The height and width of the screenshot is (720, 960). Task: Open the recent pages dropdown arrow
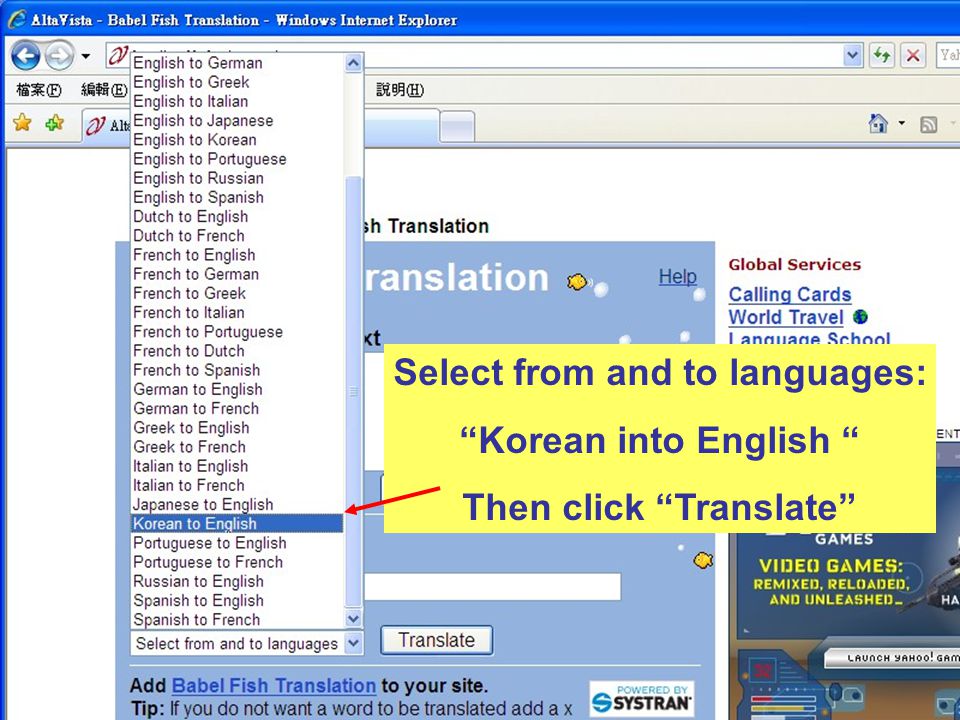coord(86,56)
